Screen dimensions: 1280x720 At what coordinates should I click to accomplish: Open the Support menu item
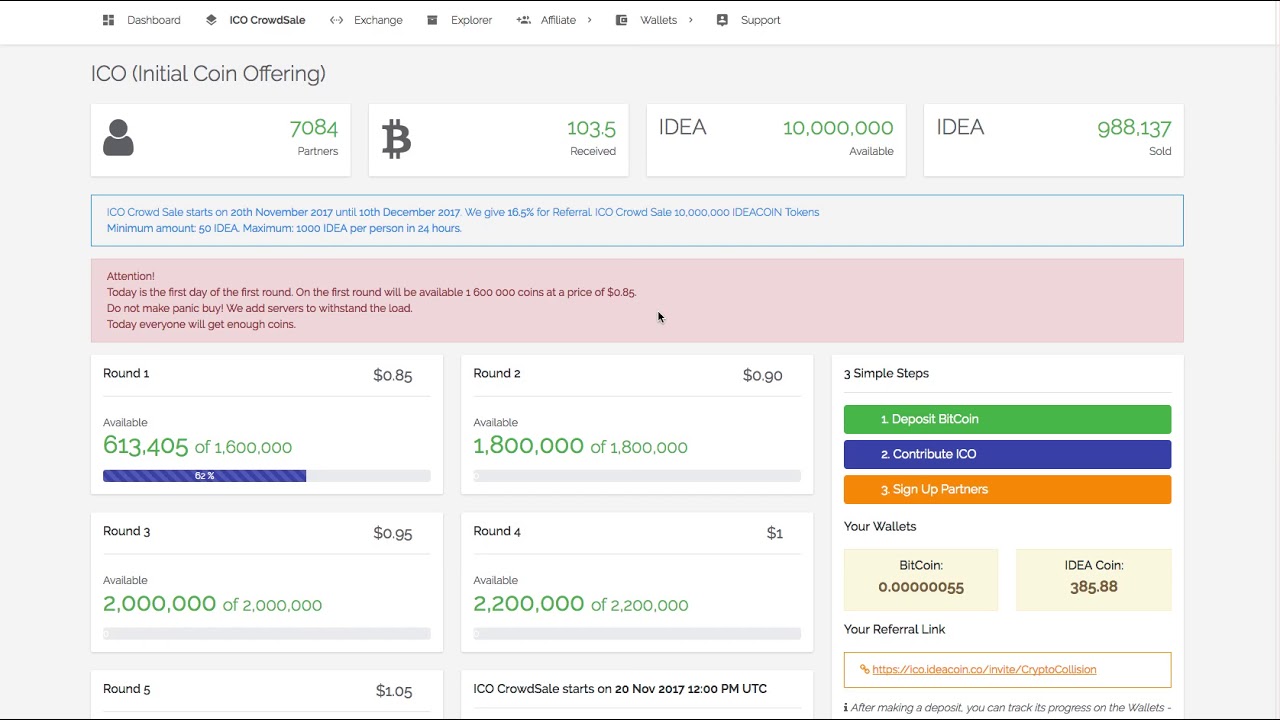pyautogui.click(x=760, y=20)
